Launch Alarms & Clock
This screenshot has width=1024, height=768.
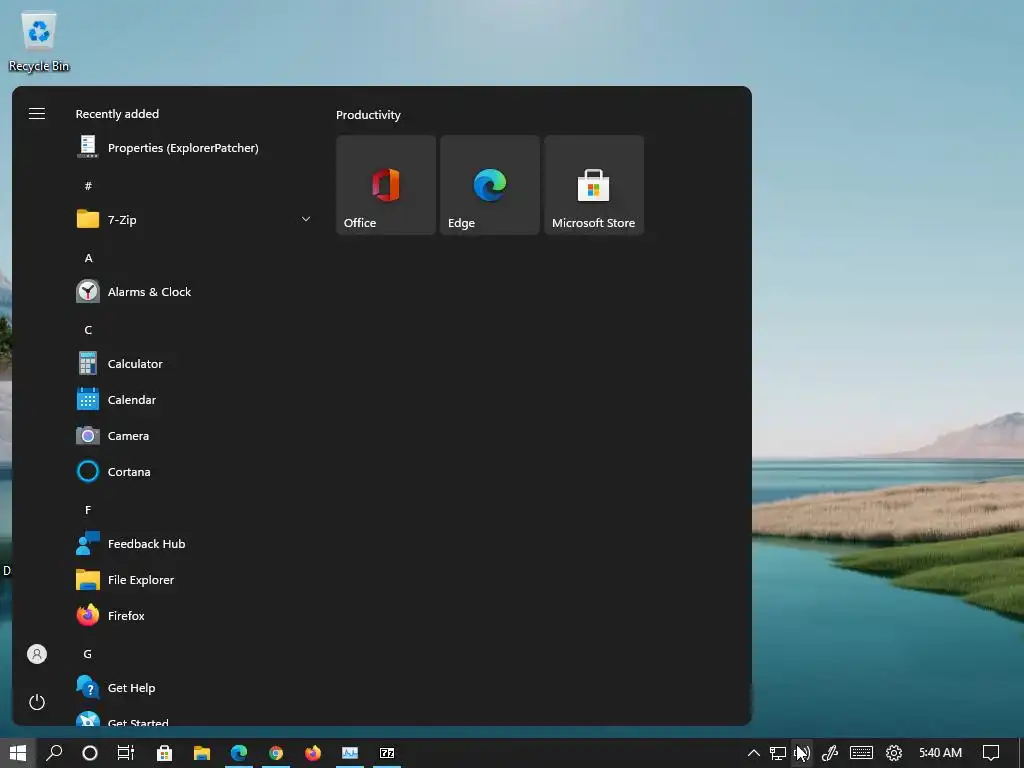coord(194,292)
